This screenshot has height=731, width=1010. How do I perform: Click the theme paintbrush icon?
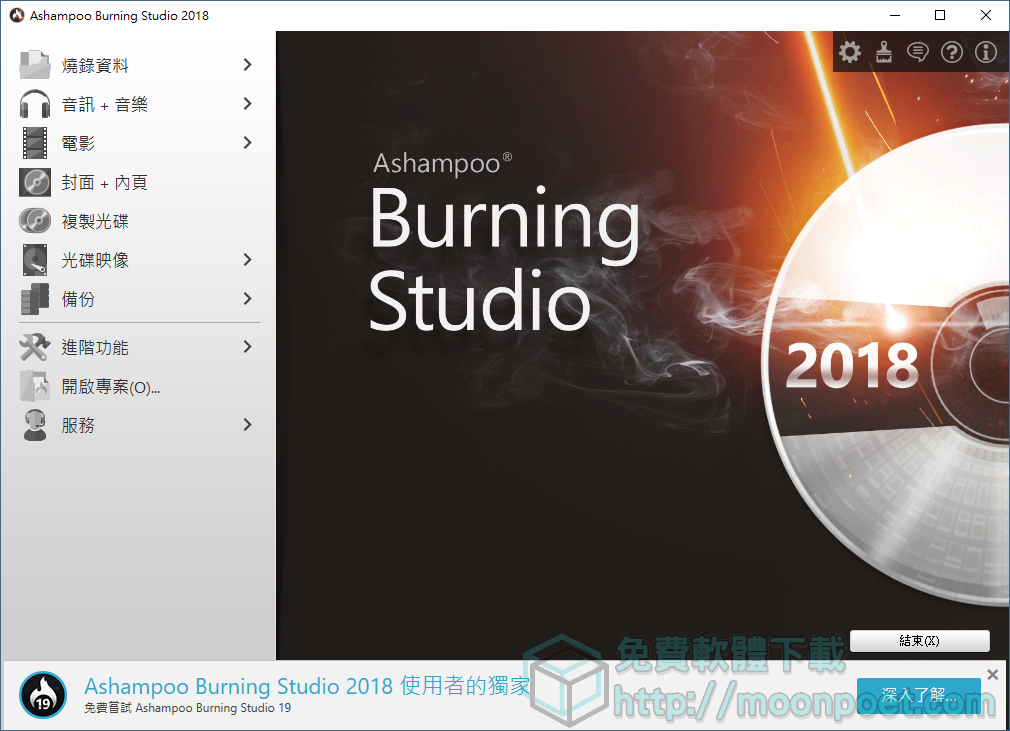click(x=883, y=51)
